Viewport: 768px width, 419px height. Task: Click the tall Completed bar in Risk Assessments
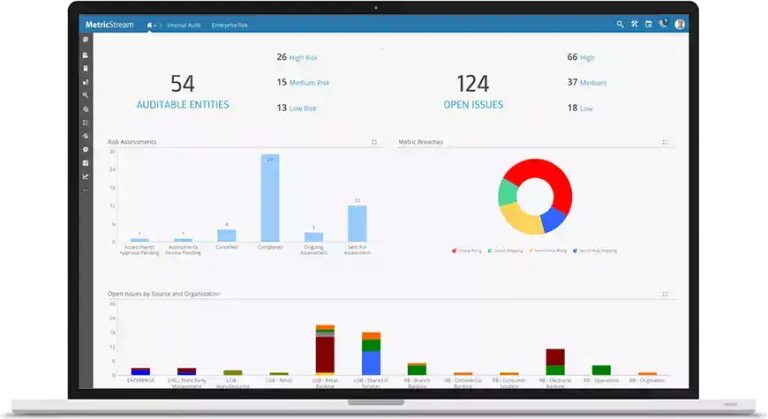coord(270,198)
